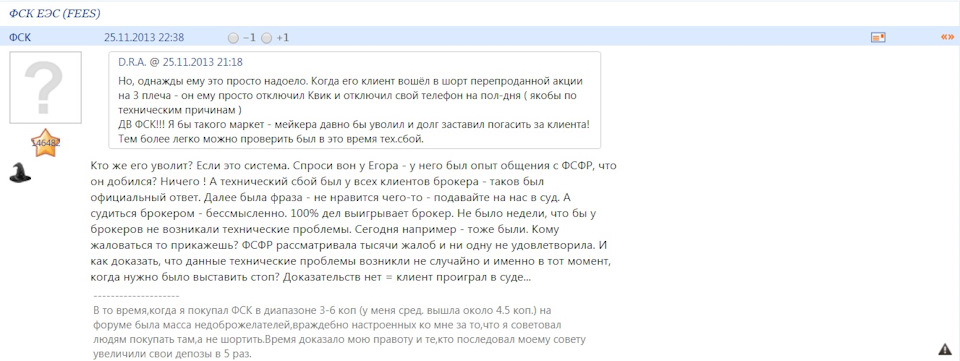Click signature line 'увеличили свои депозы в 5 раз.'
The height and width of the screenshot is (361, 960).
[173, 355]
